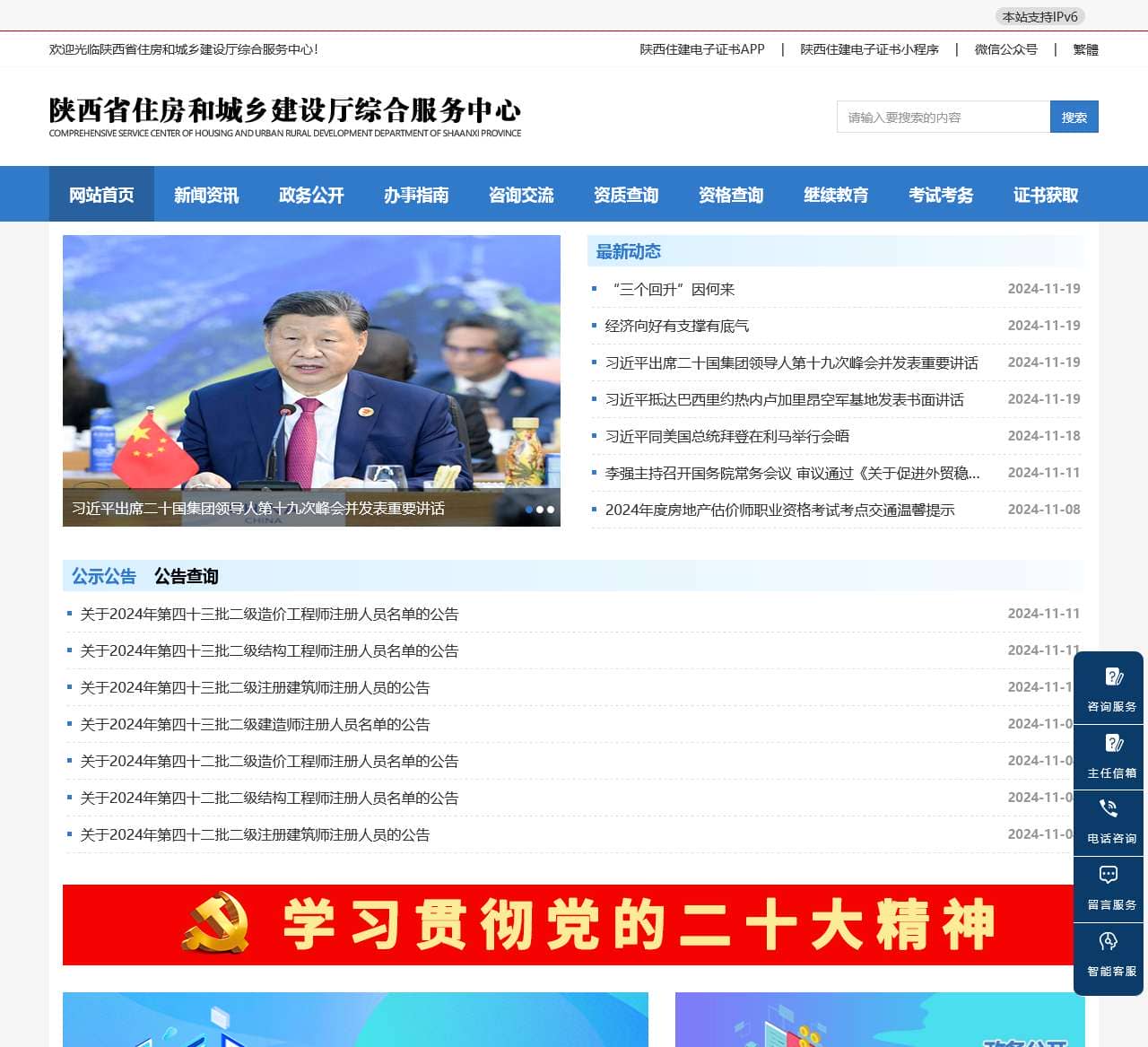This screenshot has width=1148, height=1047.
Task: Open the 网站首页 nav menu item
Action: click(x=101, y=194)
